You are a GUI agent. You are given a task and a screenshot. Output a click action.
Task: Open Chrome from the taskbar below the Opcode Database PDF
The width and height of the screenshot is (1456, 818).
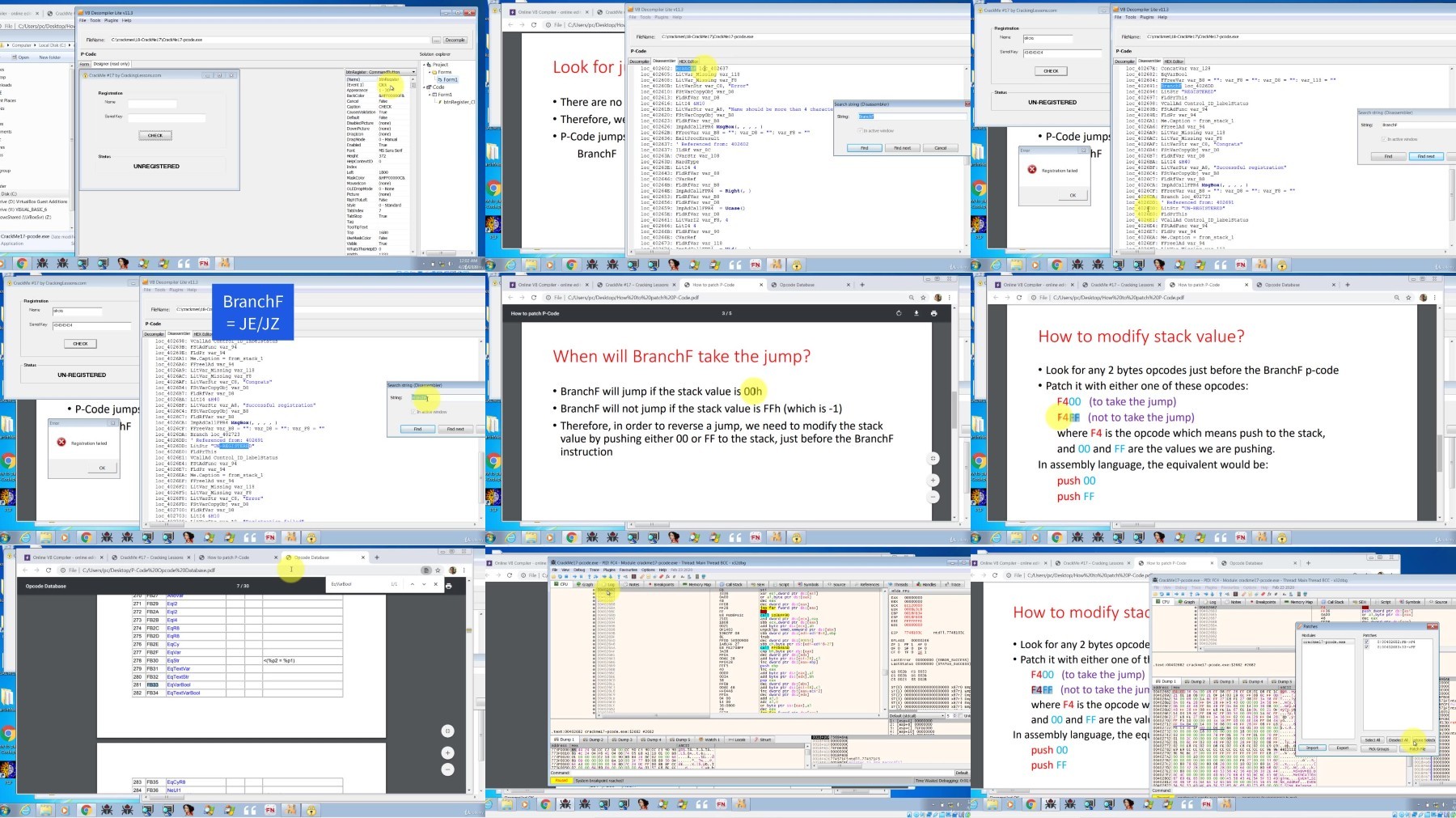tap(87, 809)
